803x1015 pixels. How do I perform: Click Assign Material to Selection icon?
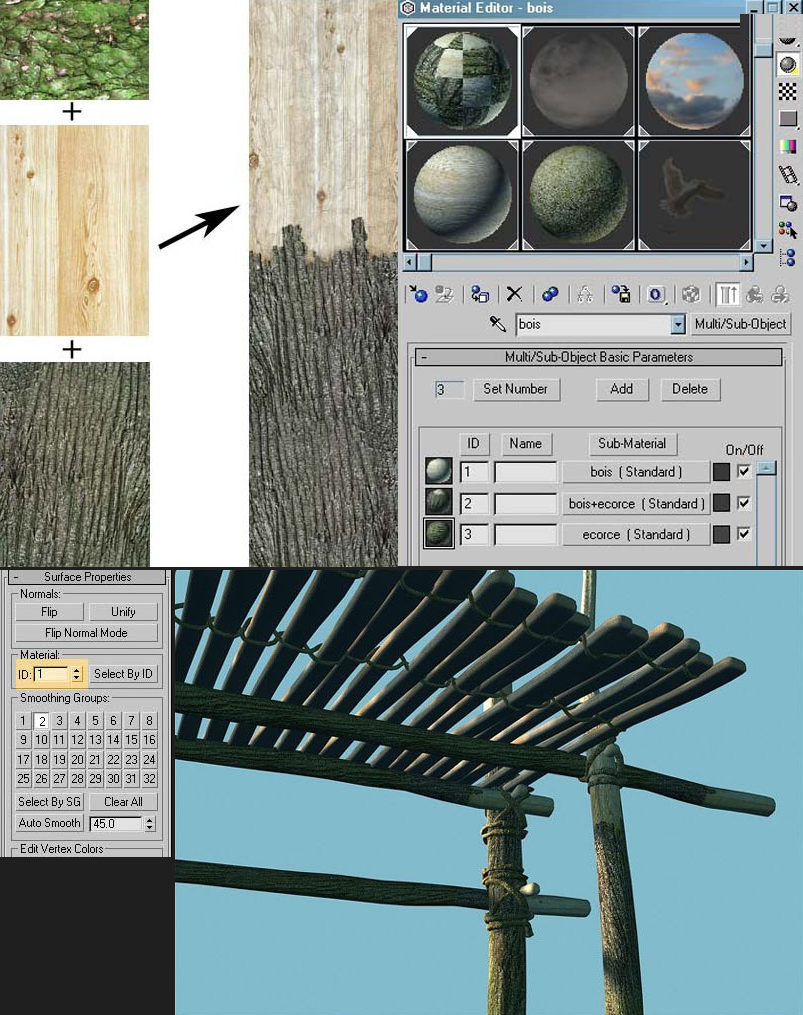(x=479, y=295)
